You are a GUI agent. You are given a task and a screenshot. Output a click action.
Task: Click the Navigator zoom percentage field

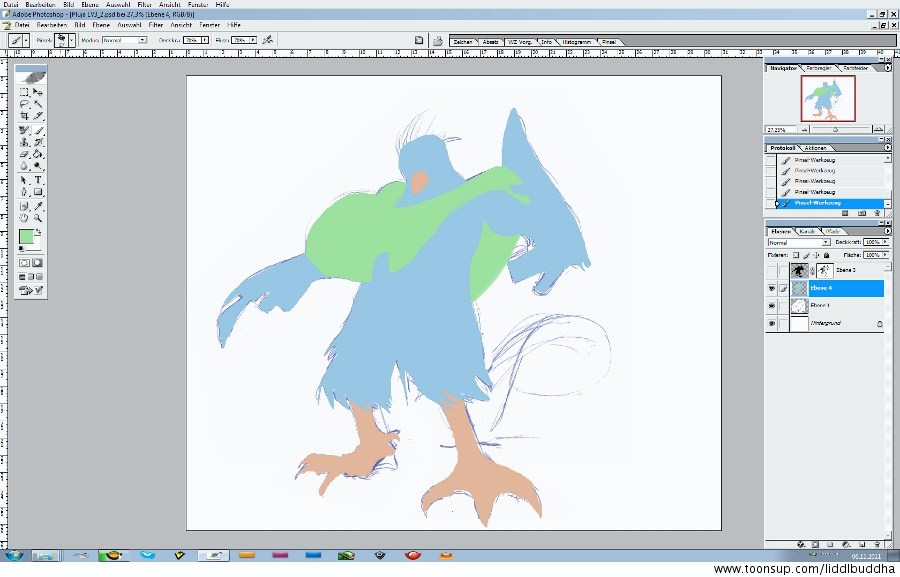779,130
